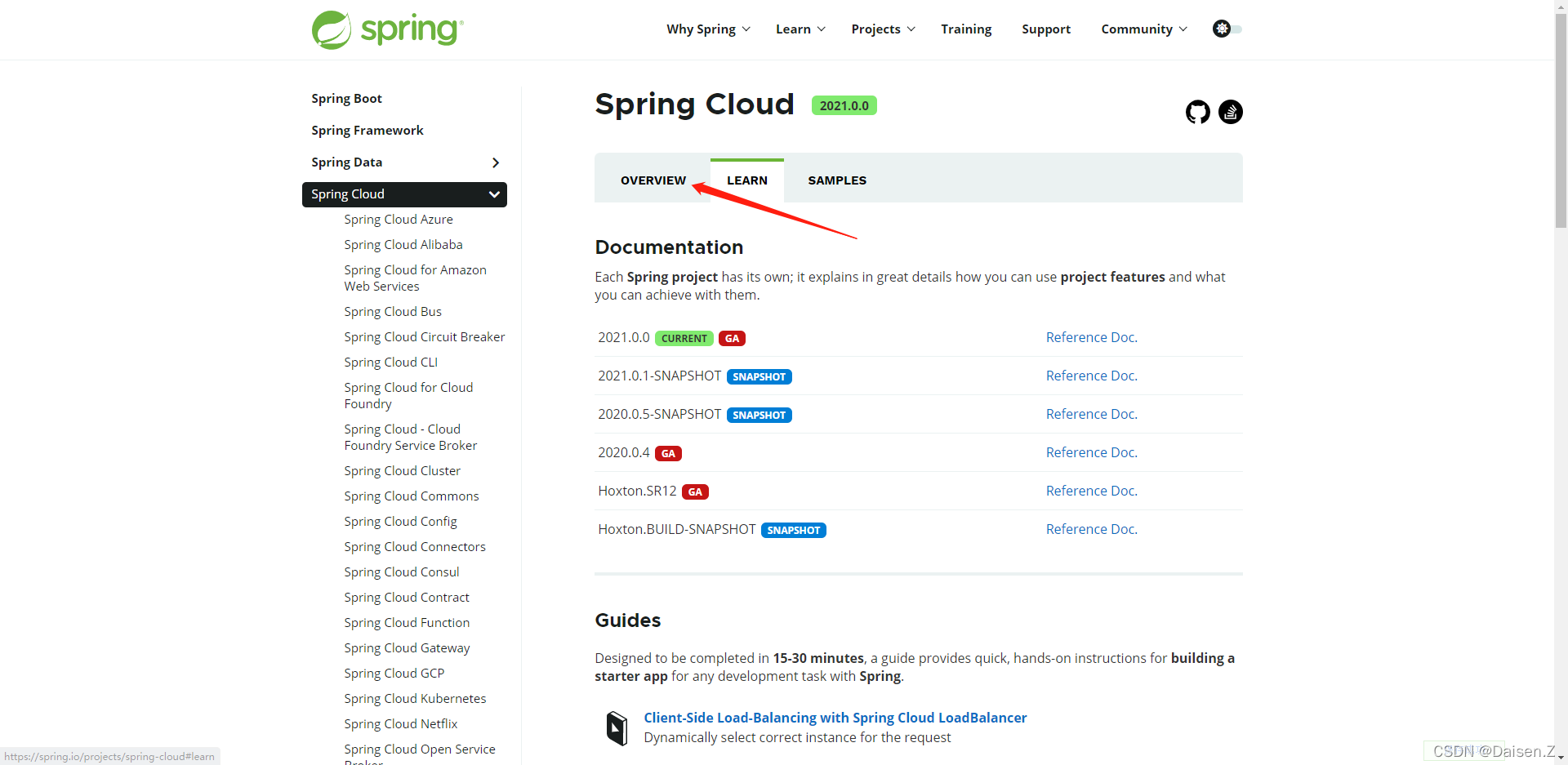Click the SNAPSHOT badge on 2021.0.1-SNAPSHOT row
This screenshot has width=1568, height=765.
[759, 377]
